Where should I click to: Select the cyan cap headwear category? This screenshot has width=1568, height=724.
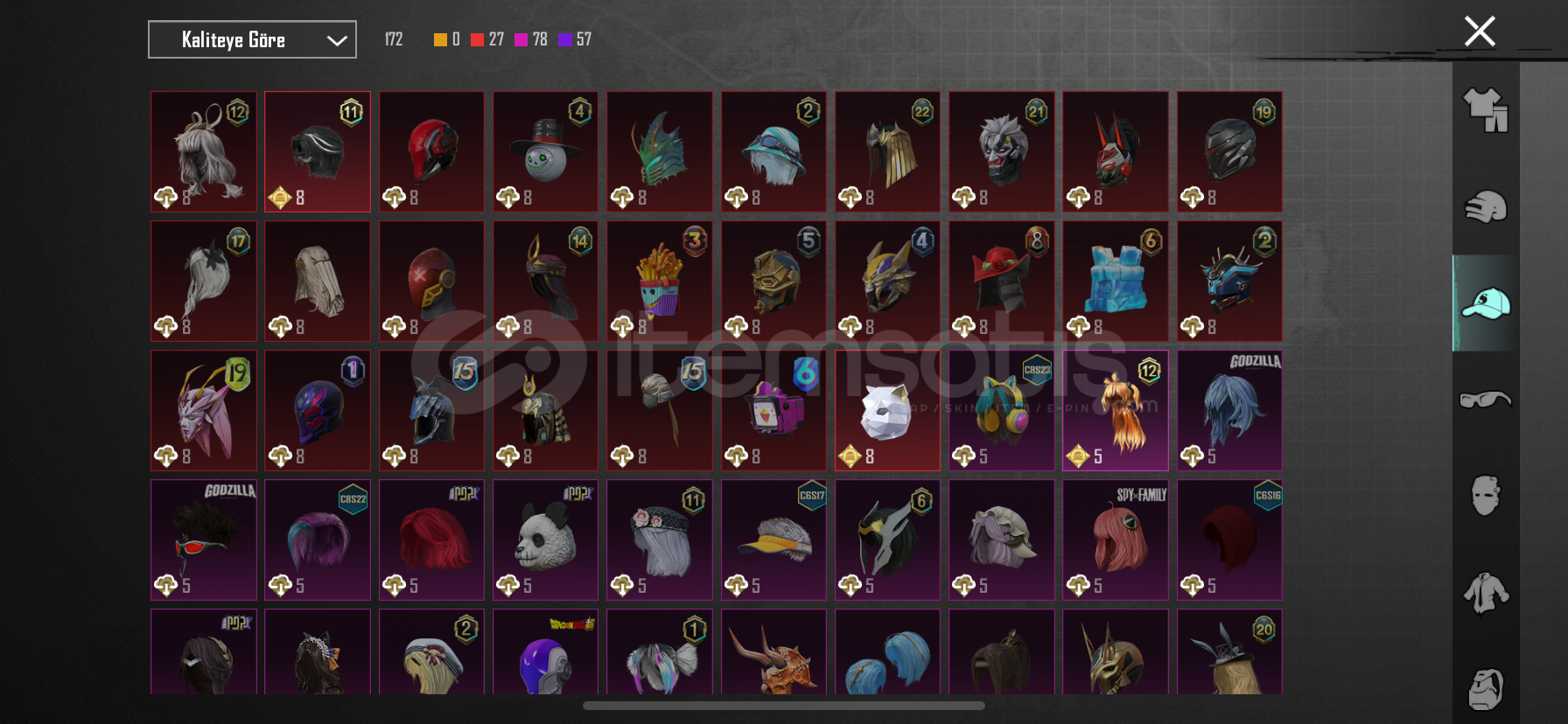1486,303
